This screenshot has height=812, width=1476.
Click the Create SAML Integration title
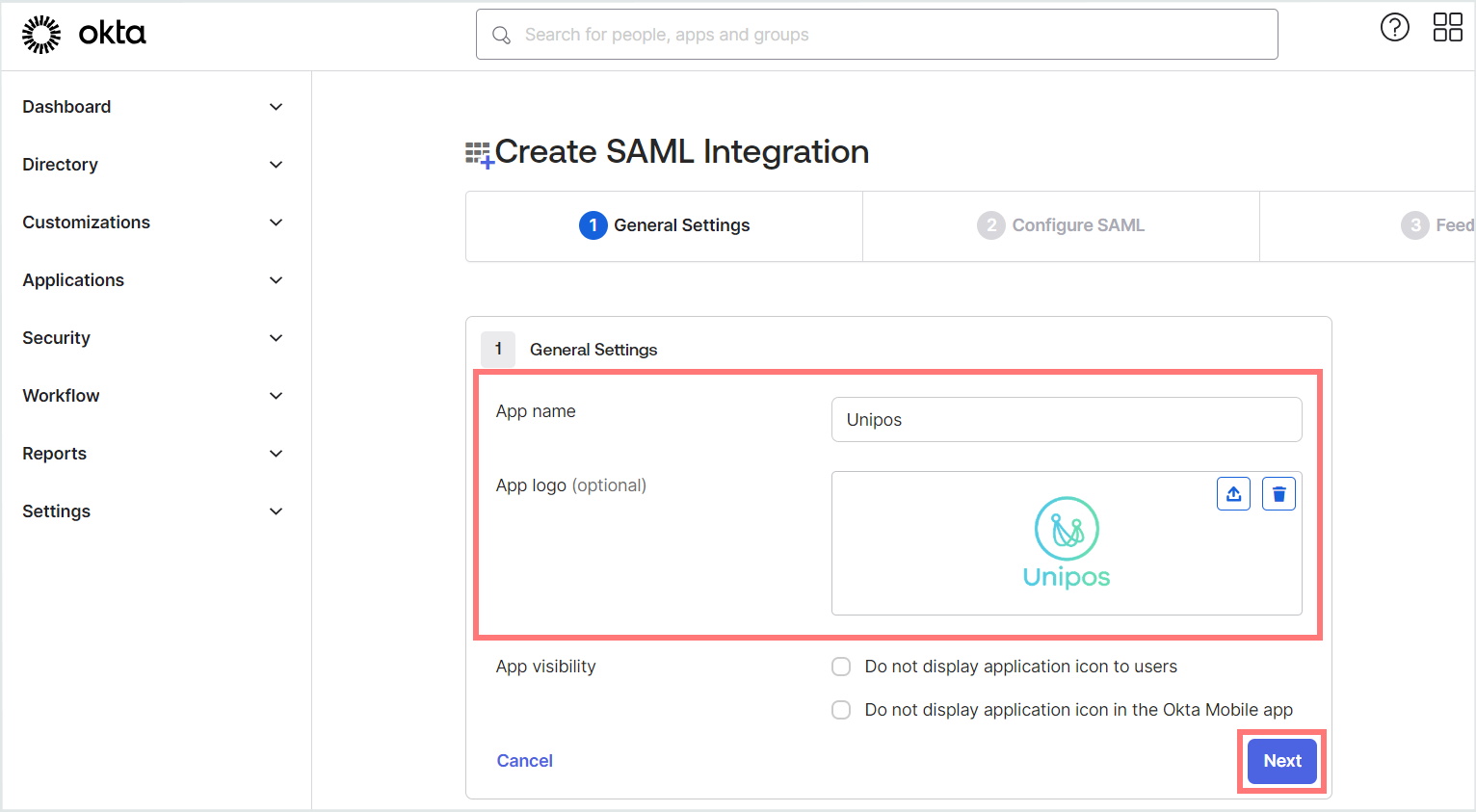tap(682, 151)
